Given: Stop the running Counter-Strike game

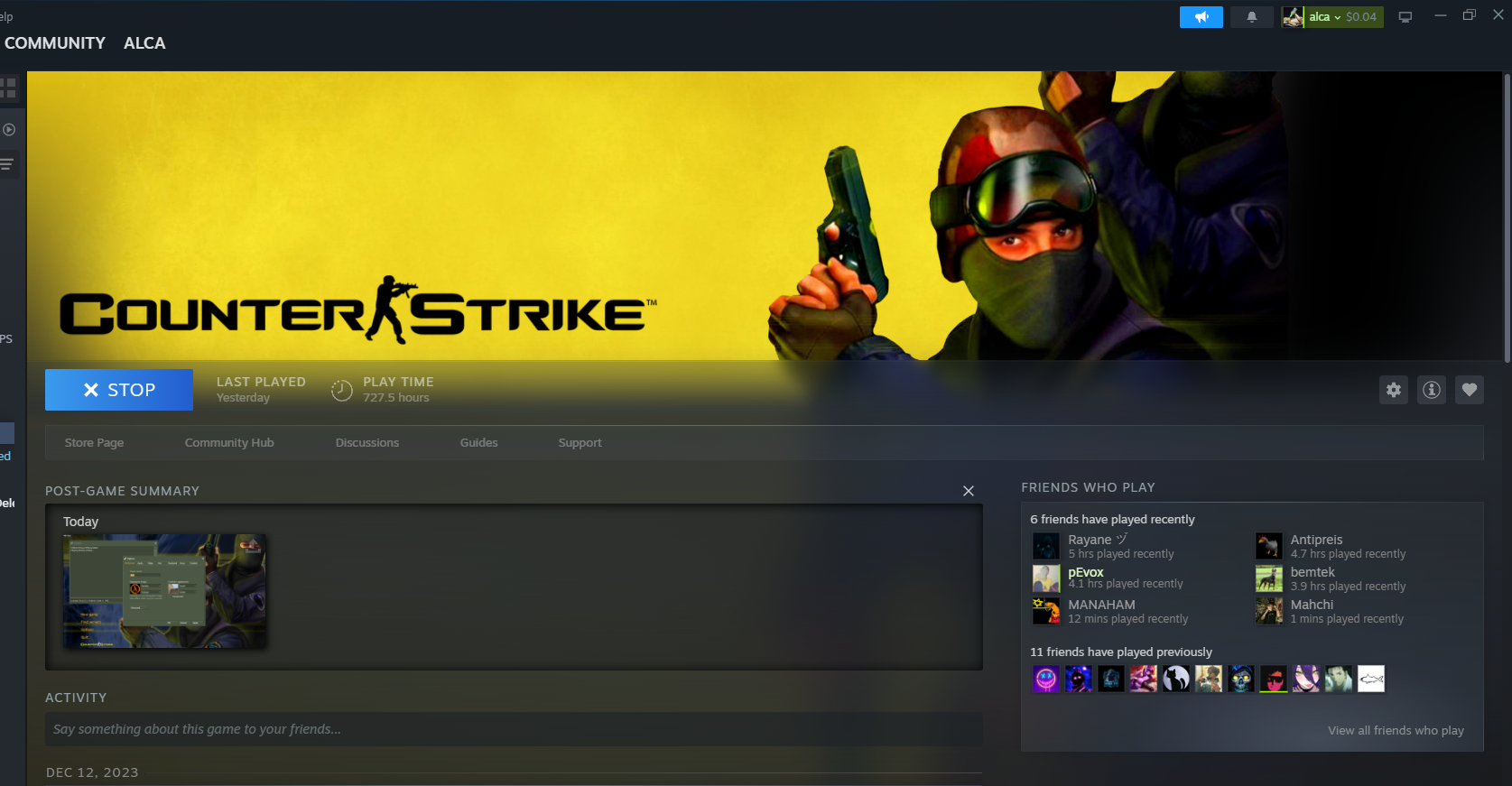Looking at the screenshot, I should point(119,390).
